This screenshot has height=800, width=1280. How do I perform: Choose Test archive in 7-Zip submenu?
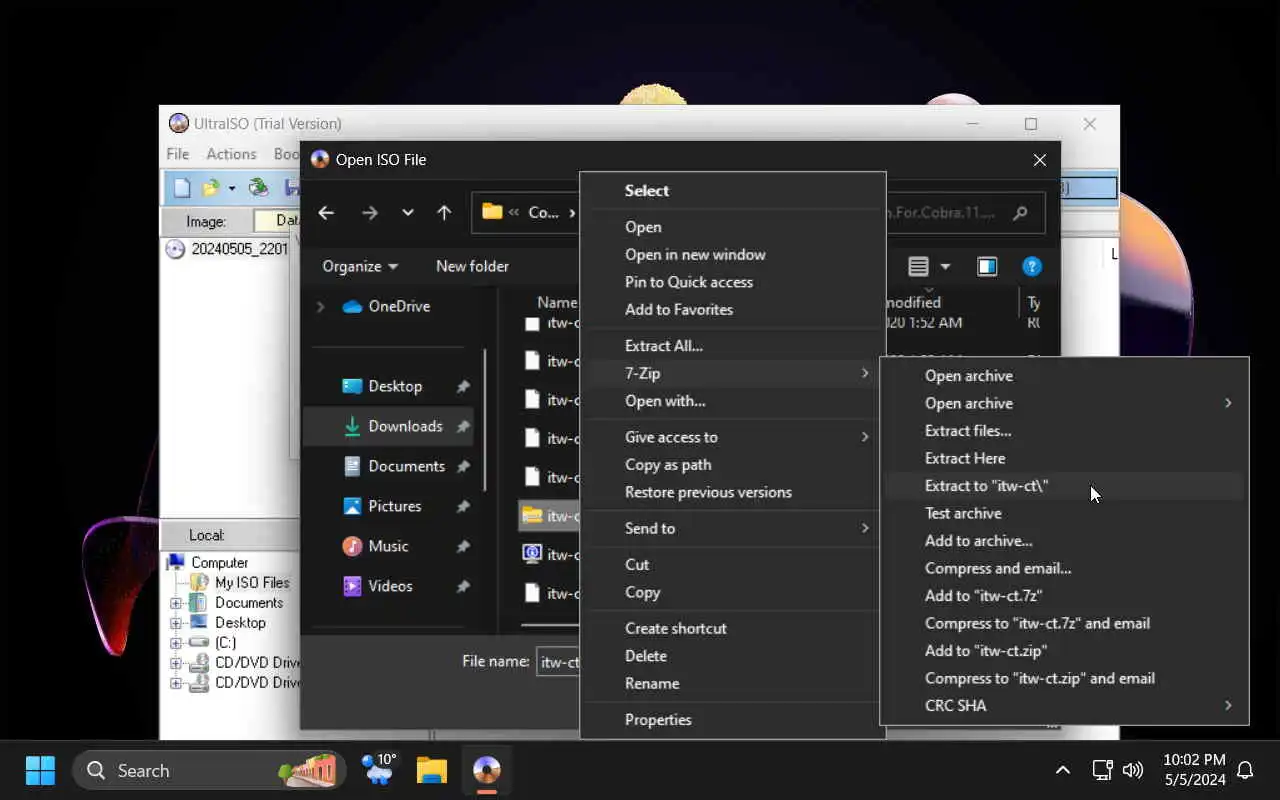tap(1064, 513)
